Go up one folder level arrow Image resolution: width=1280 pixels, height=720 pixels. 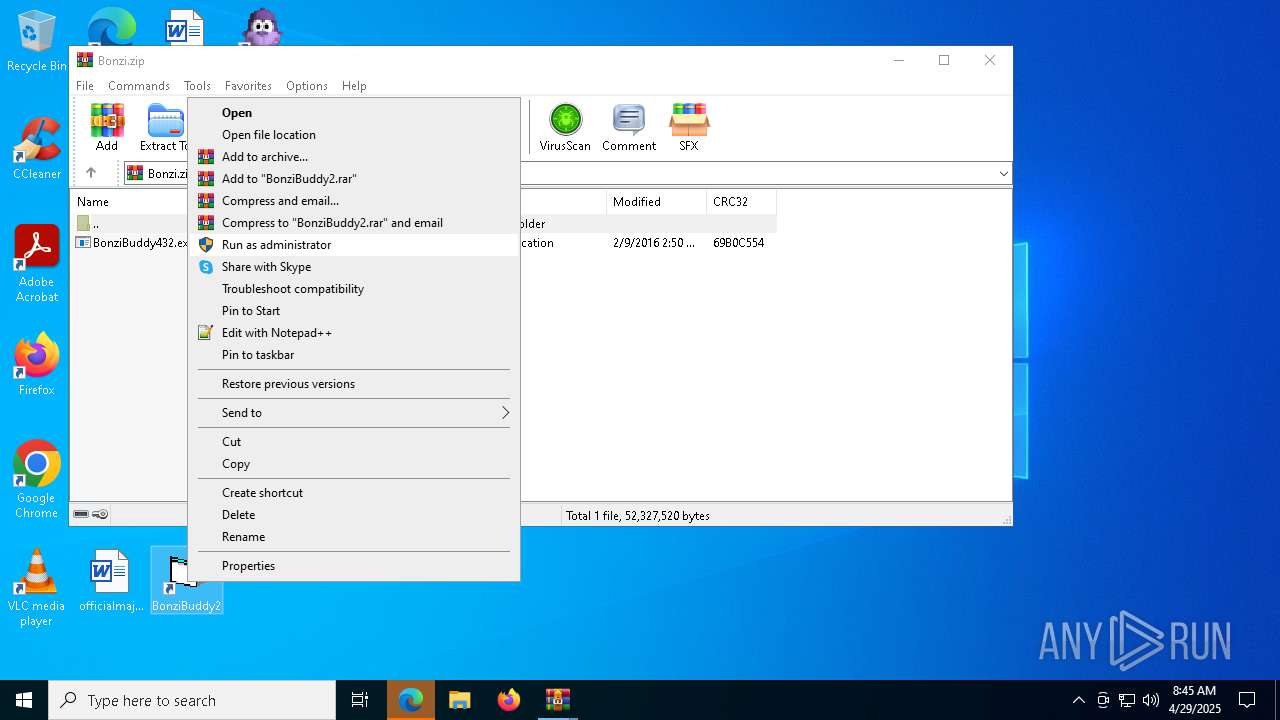pos(91,173)
